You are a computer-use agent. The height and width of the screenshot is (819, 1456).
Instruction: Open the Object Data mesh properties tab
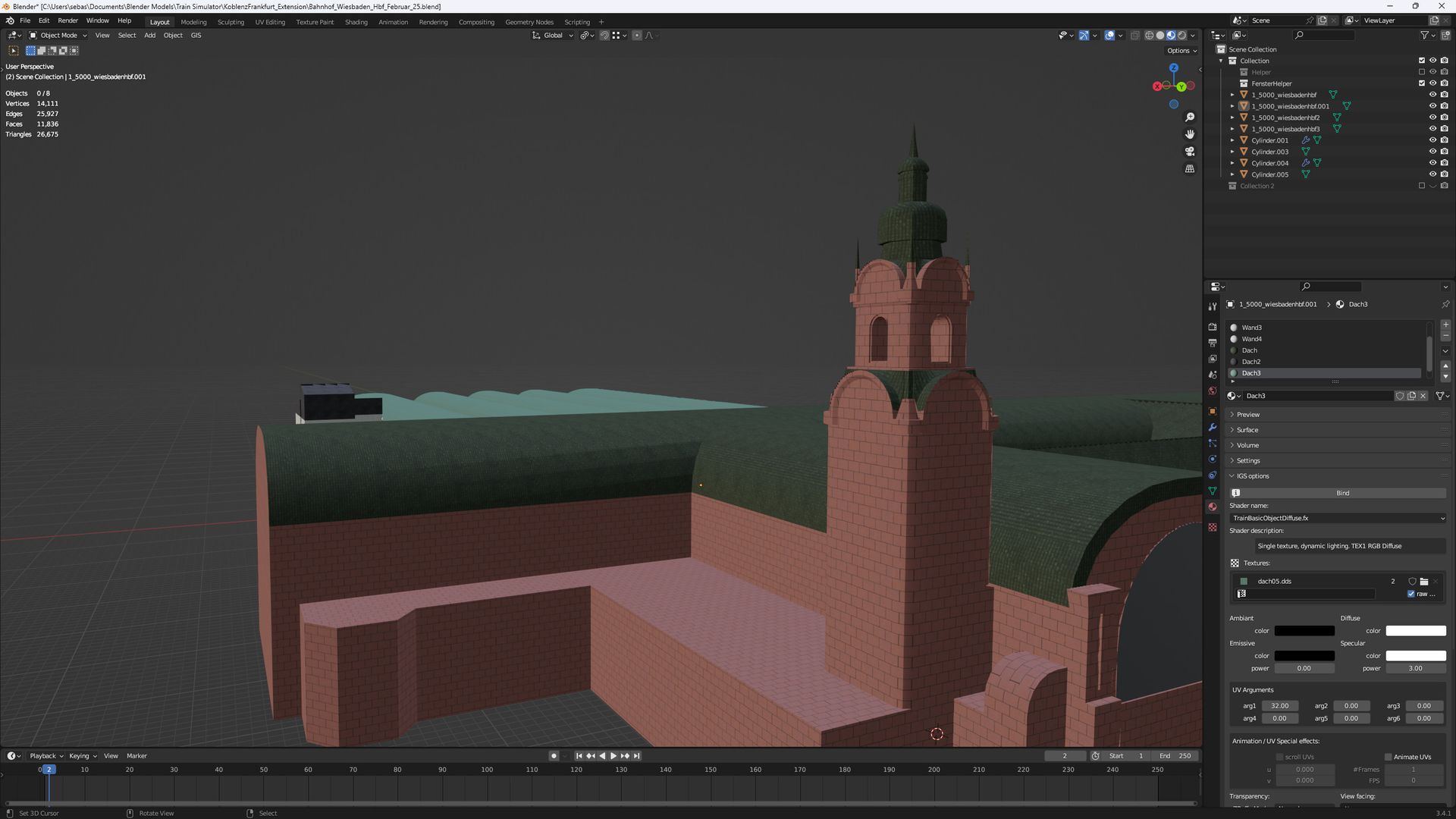click(x=1213, y=491)
